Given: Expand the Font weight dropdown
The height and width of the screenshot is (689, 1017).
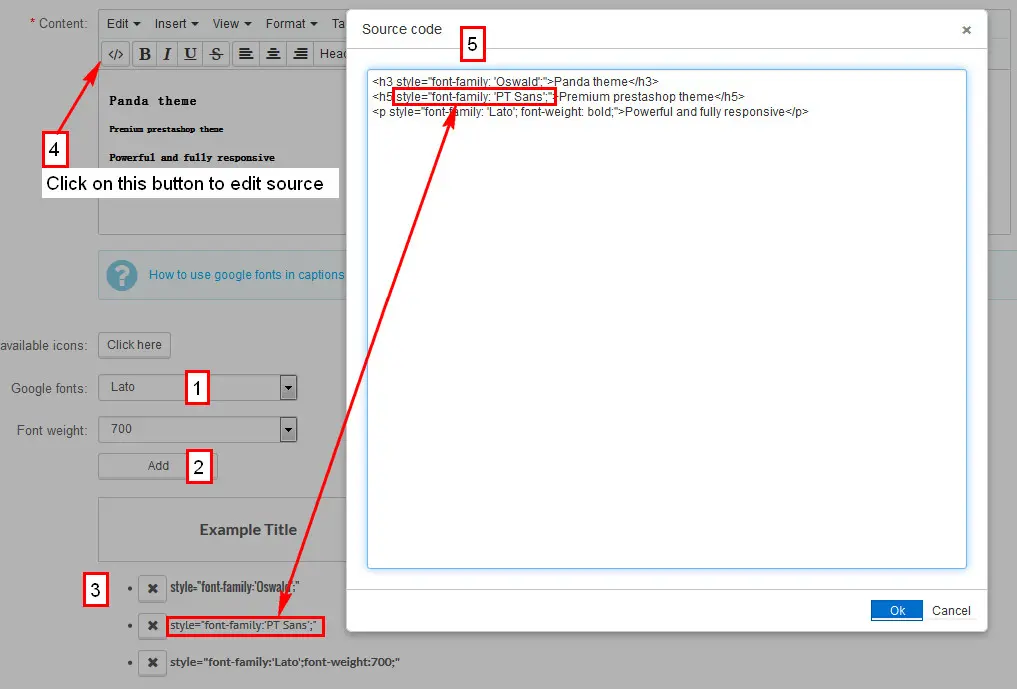Looking at the screenshot, I should [x=288, y=430].
